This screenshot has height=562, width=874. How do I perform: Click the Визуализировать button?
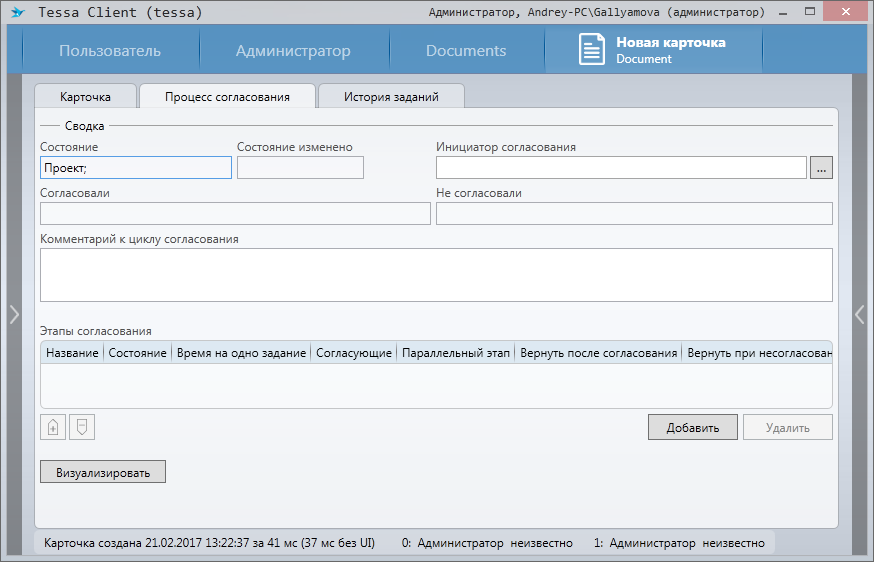103,472
